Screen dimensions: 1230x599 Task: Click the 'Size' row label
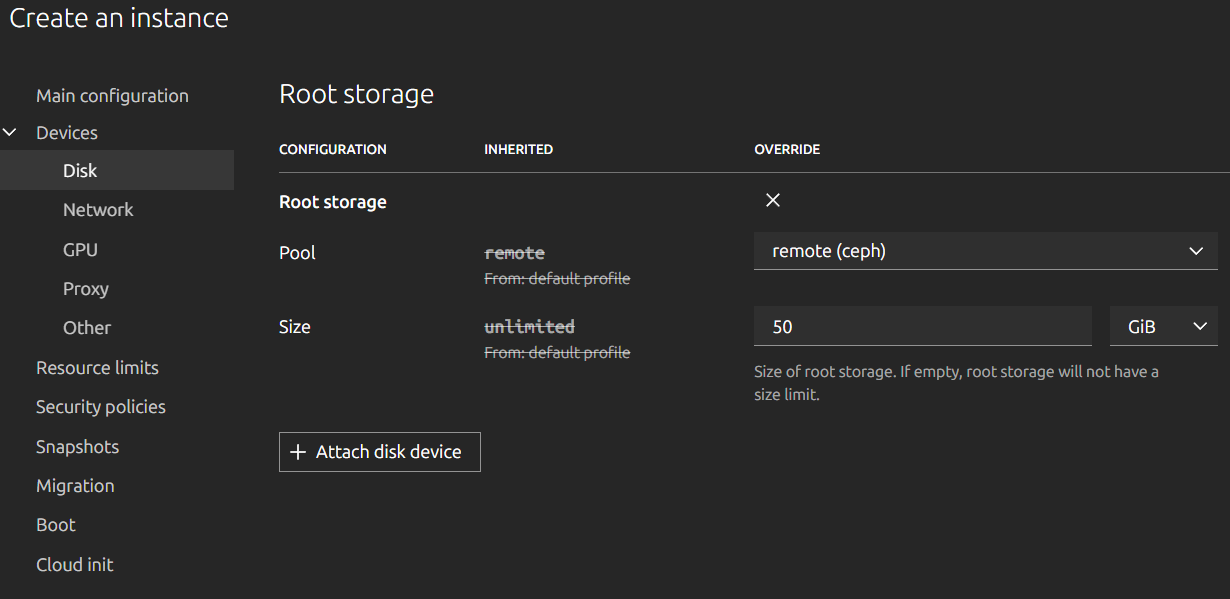(295, 327)
